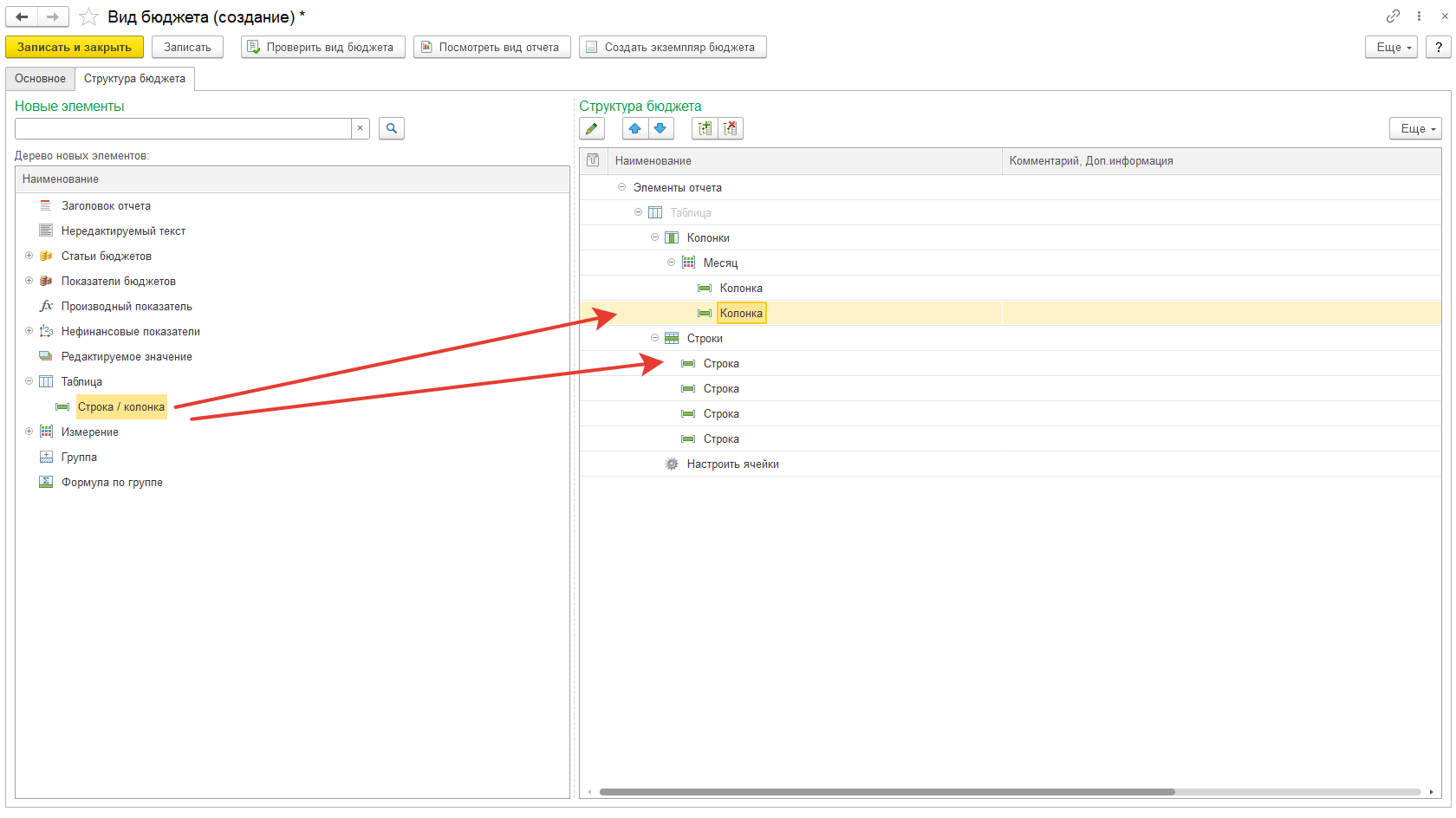The width and height of the screenshot is (1456, 818).
Task: Expand the Показатели бюджетов tree node
Action: (29, 281)
